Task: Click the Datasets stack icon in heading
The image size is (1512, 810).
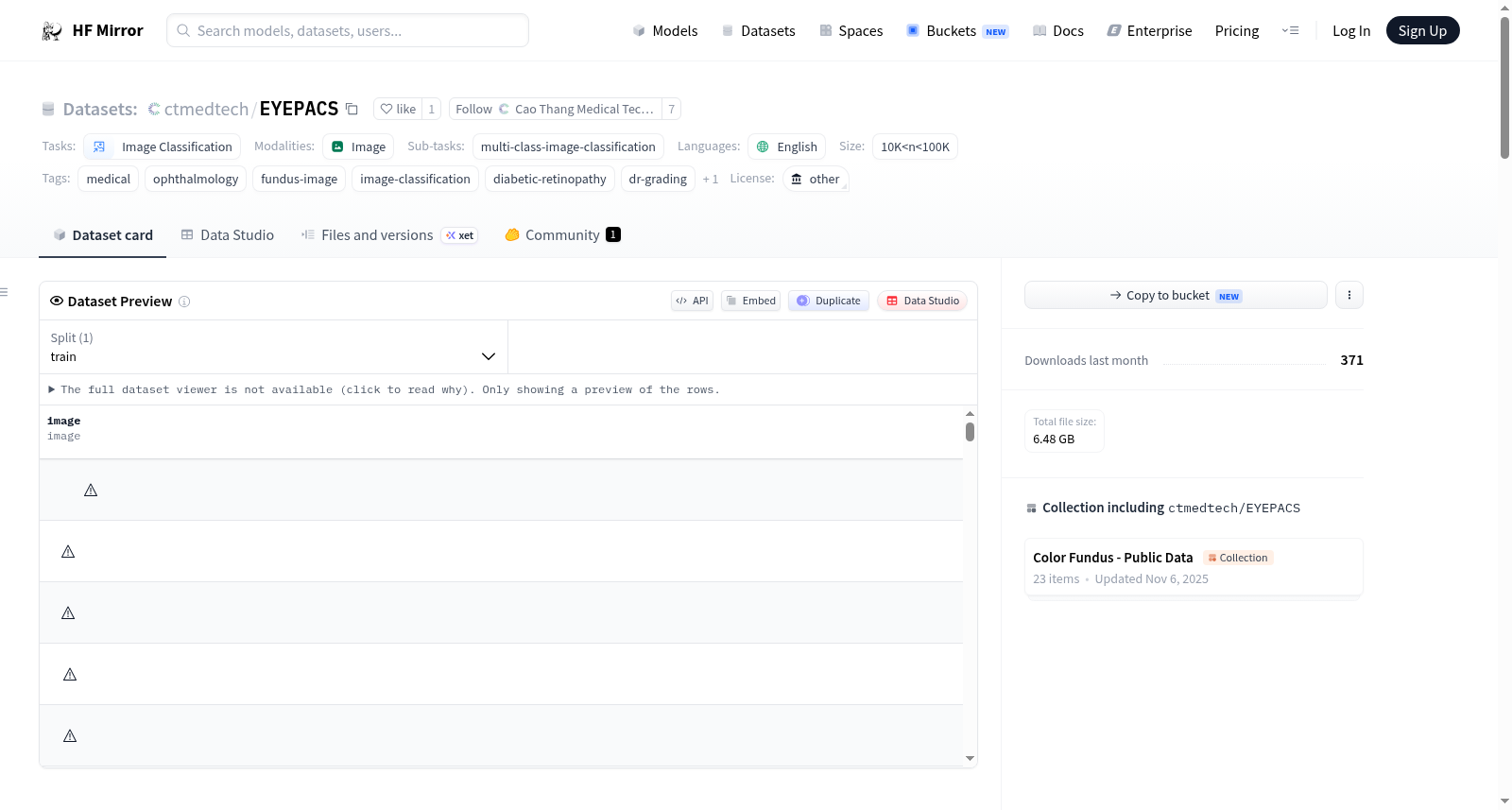Action: click(48, 110)
